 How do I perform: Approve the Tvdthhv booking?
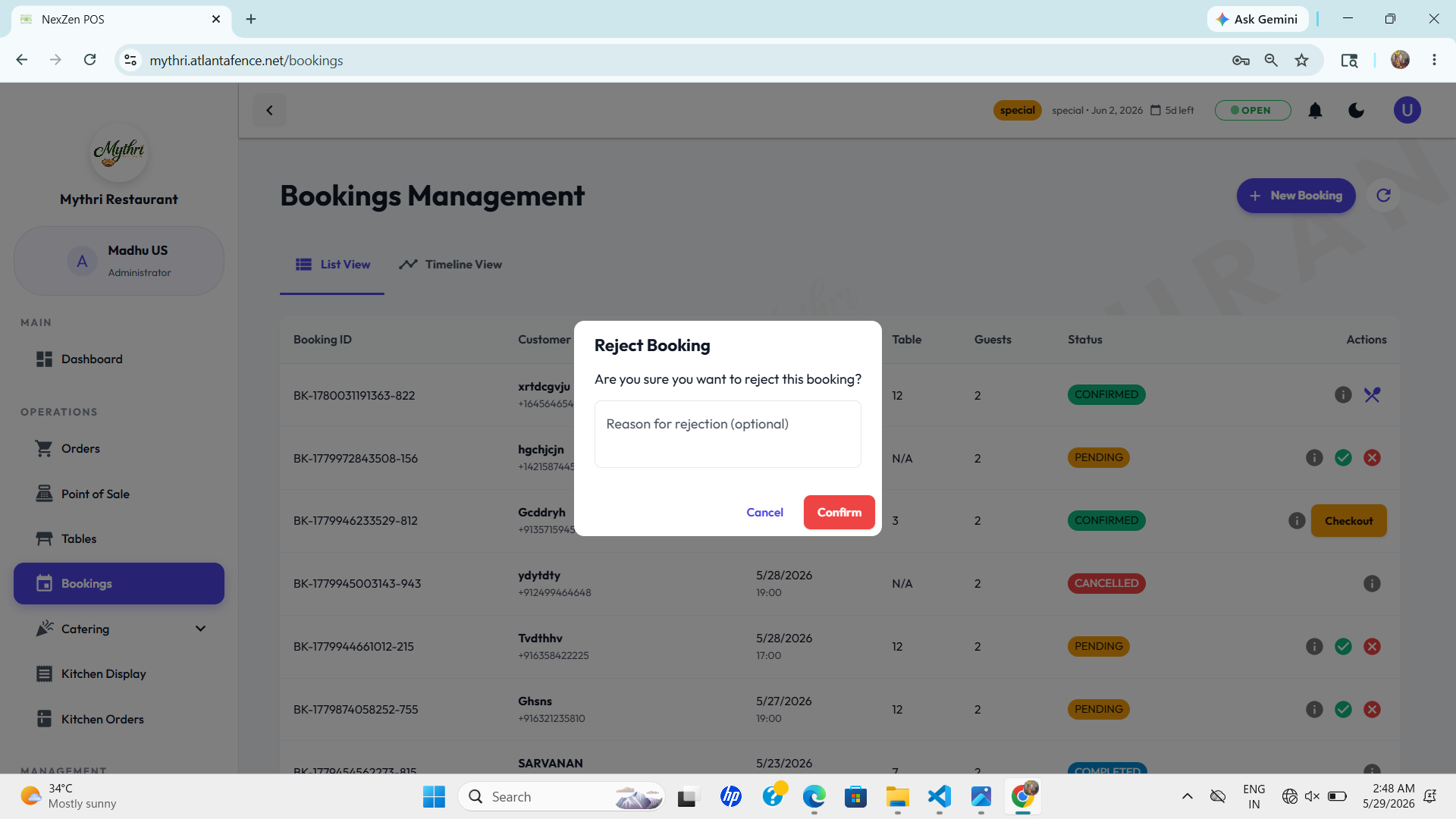click(x=1343, y=647)
